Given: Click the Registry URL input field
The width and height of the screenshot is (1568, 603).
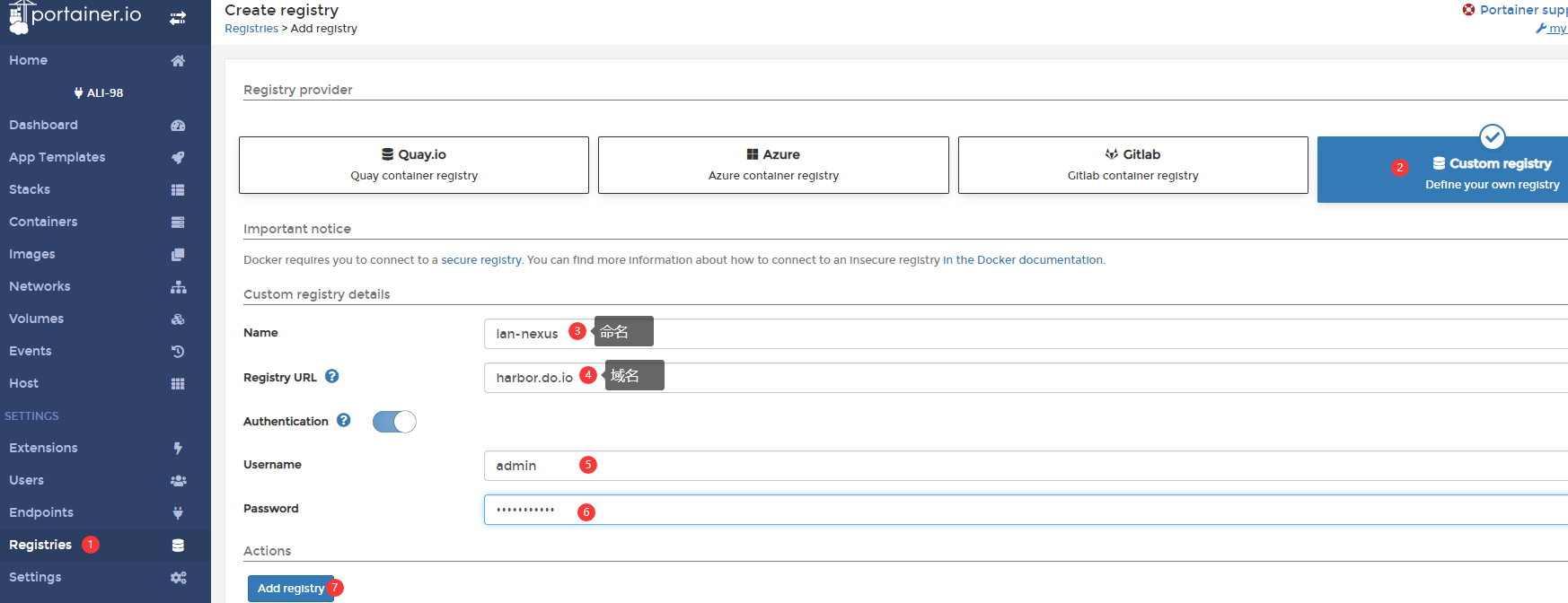Looking at the screenshot, I should pos(1026,378).
